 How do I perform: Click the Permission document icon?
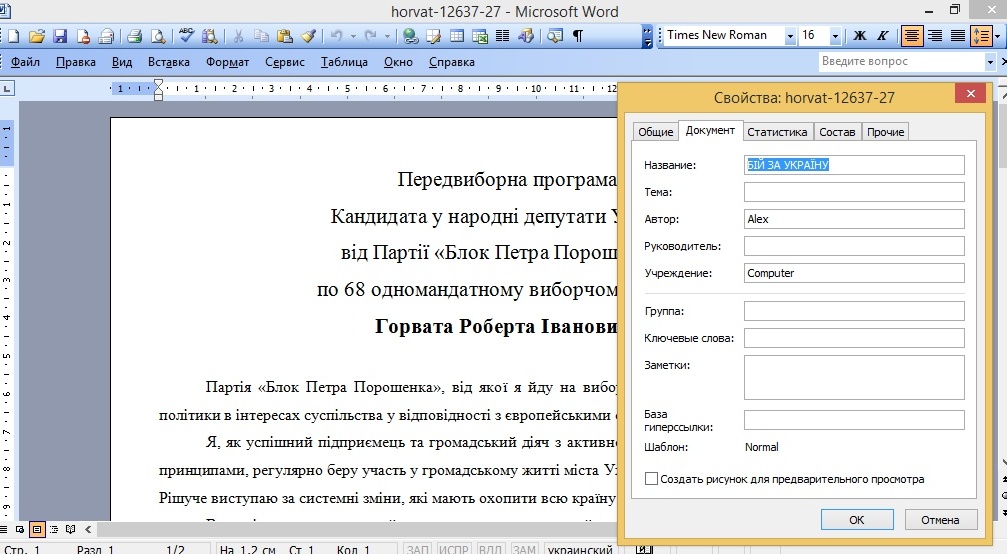[x=83, y=36]
